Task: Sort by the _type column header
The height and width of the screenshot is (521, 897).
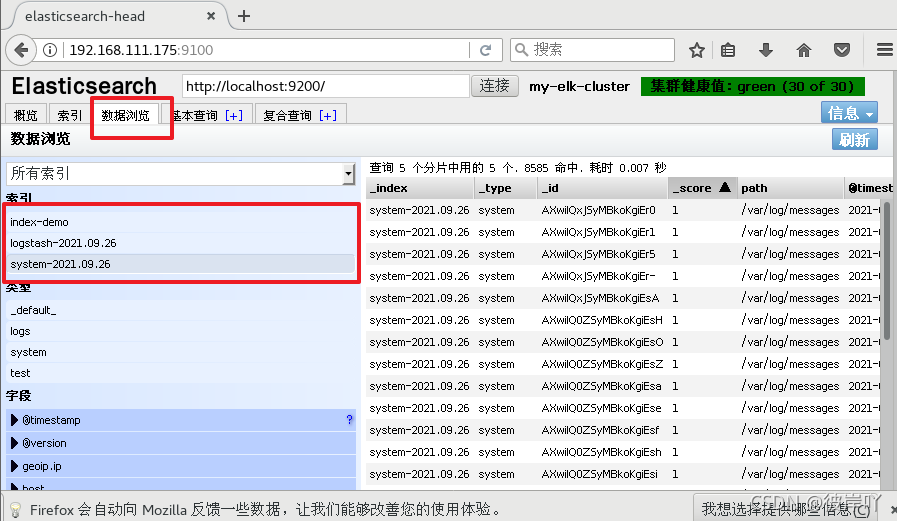Action: click(506, 188)
